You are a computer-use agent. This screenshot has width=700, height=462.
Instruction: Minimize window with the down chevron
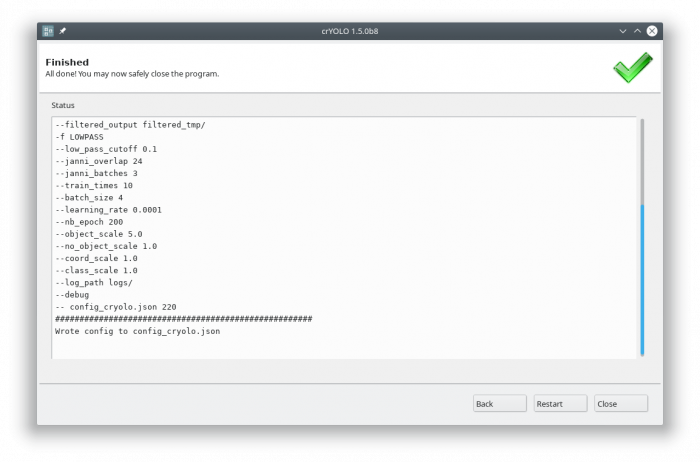(x=623, y=31)
